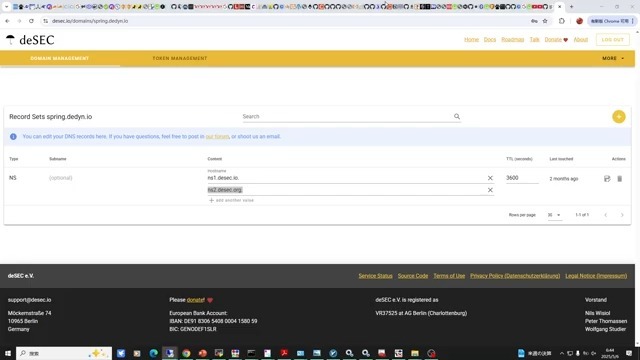Click the footer 'donate!' link

[x=196, y=300]
